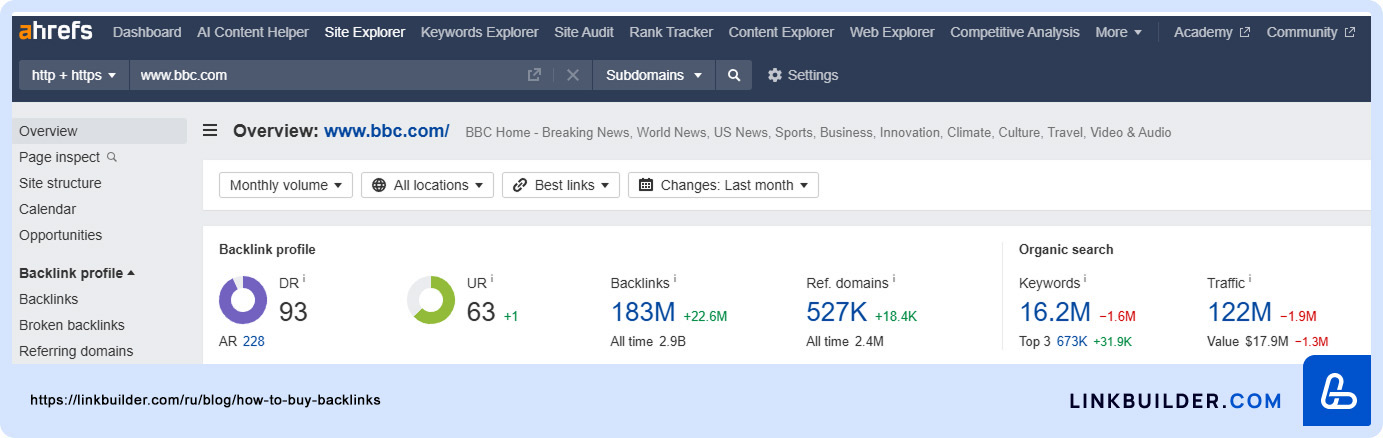1383x438 pixels.
Task: Open the http + https protocol dropdown
Action: point(74,75)
